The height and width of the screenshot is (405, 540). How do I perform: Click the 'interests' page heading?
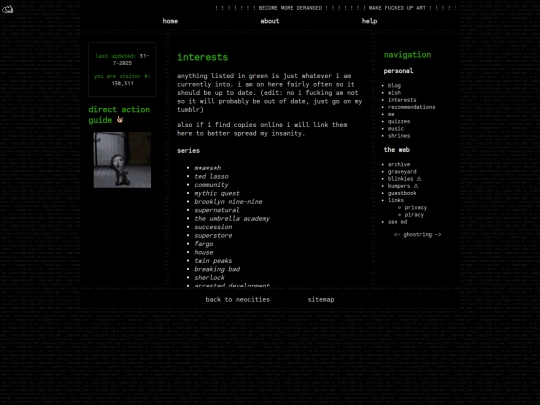tap(202, 57)
